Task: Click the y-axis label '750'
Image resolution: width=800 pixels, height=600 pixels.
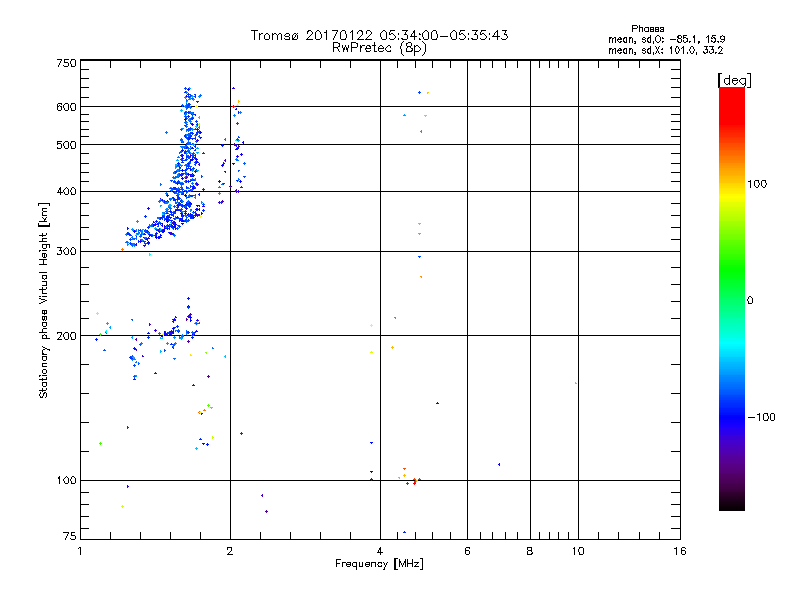Action: point(66,63)
